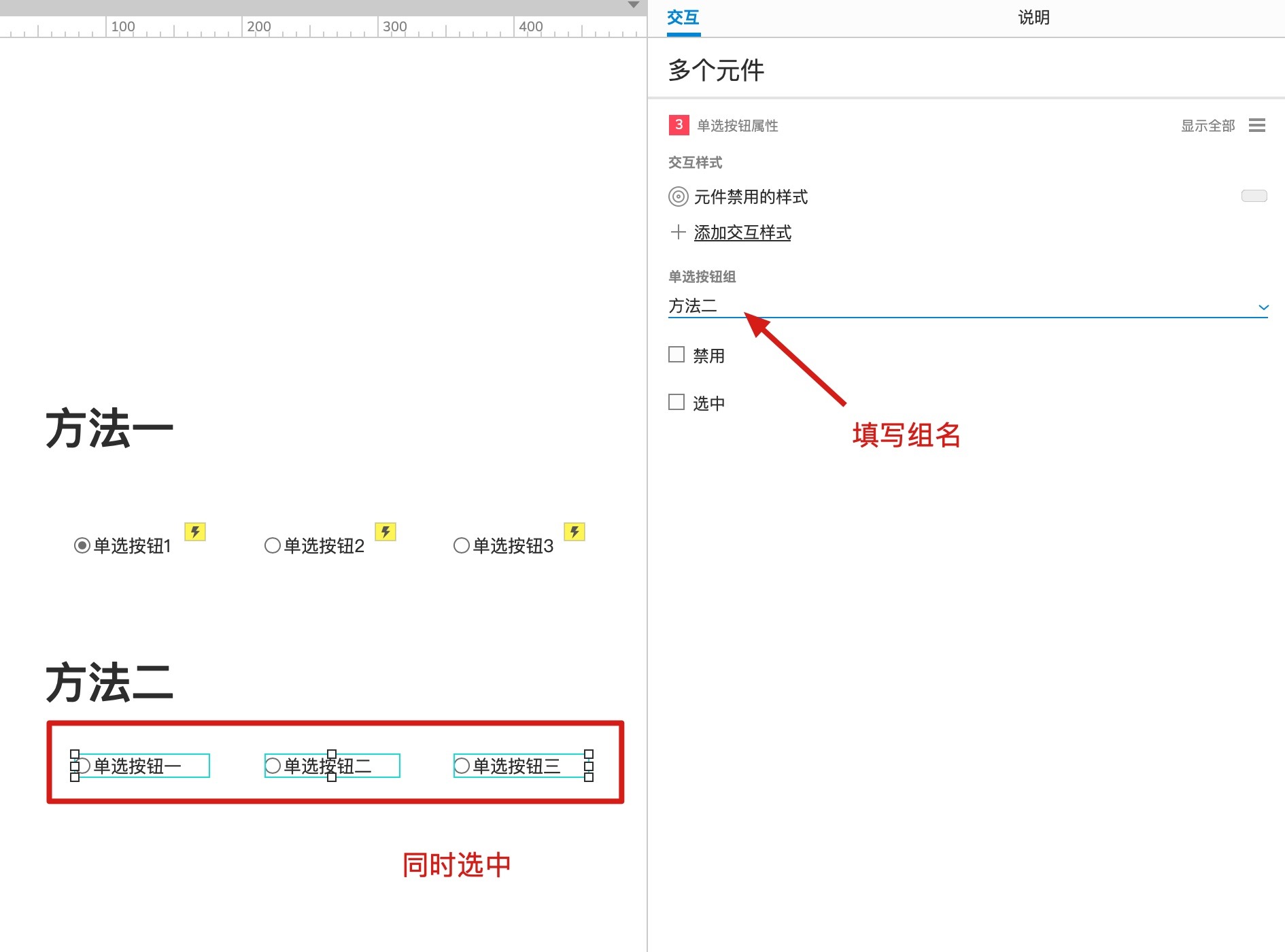This screenshot has height=952, width=1285.
Task: Click the 显示全部 link
Action: tap(1207, 126)
